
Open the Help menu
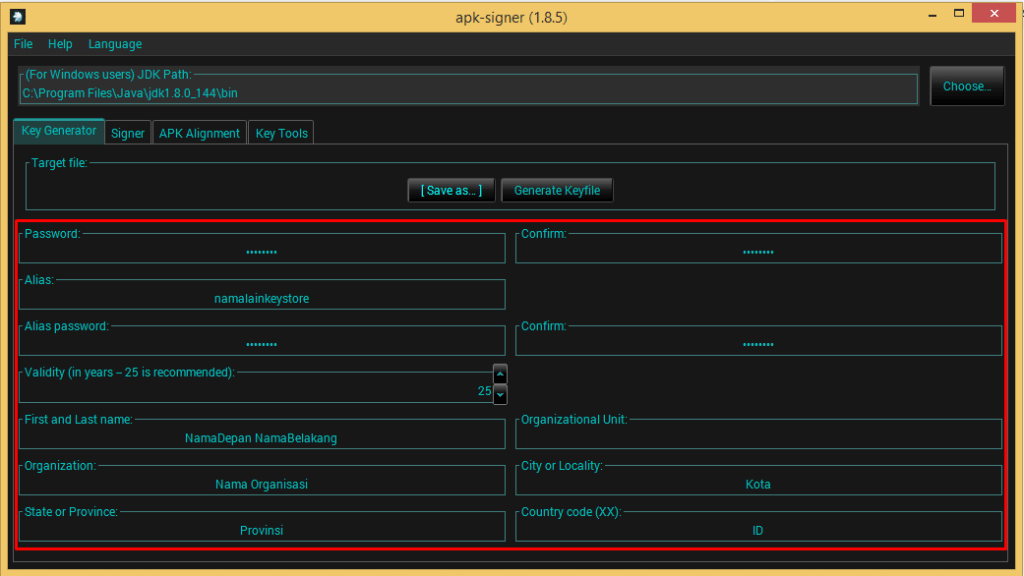coord(60,44)
